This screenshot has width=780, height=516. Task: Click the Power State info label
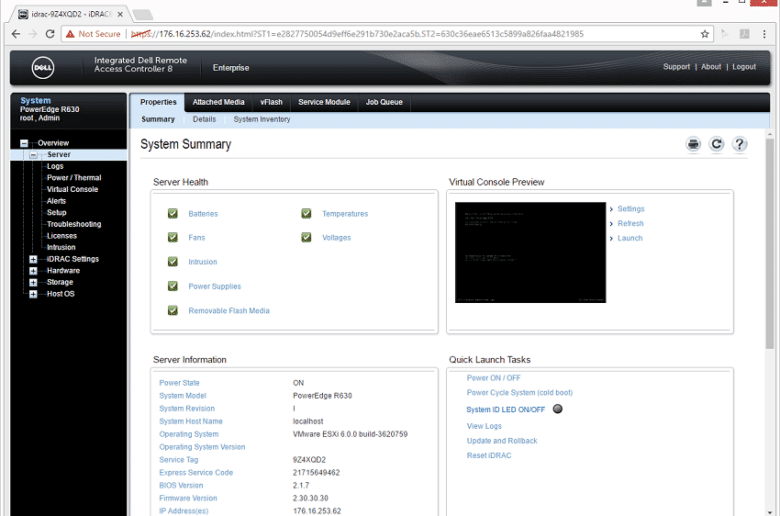pyautogui.click(x=179, y=383)
